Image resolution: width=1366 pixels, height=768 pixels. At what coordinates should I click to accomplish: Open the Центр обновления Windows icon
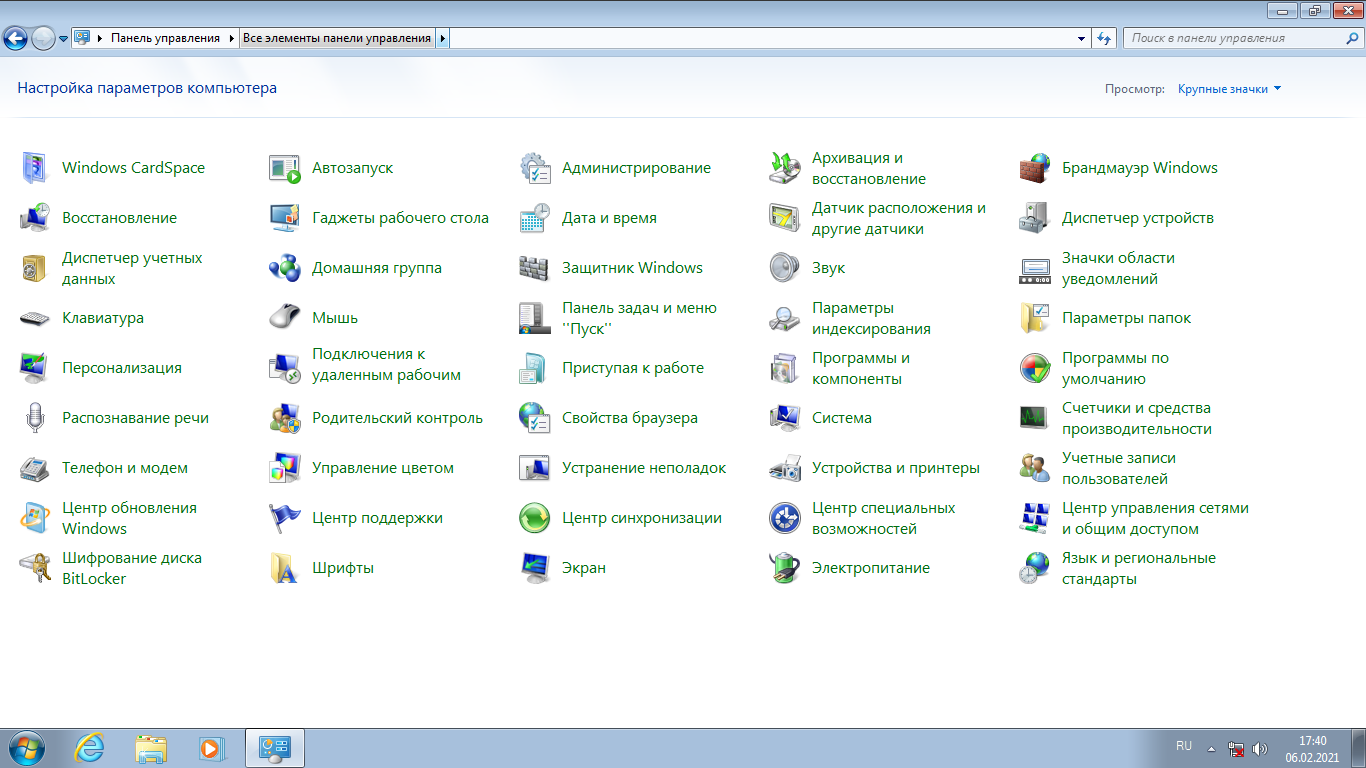pos(35,518)
